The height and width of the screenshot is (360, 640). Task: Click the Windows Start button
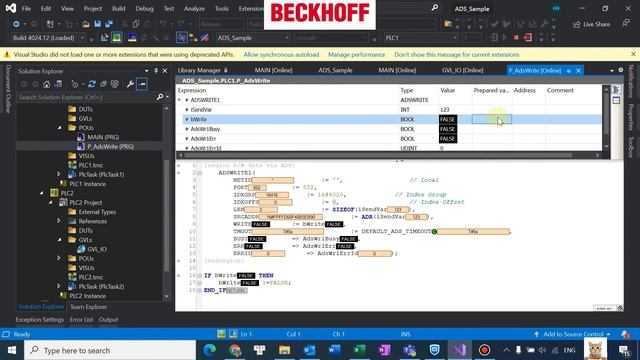(12, 350)
